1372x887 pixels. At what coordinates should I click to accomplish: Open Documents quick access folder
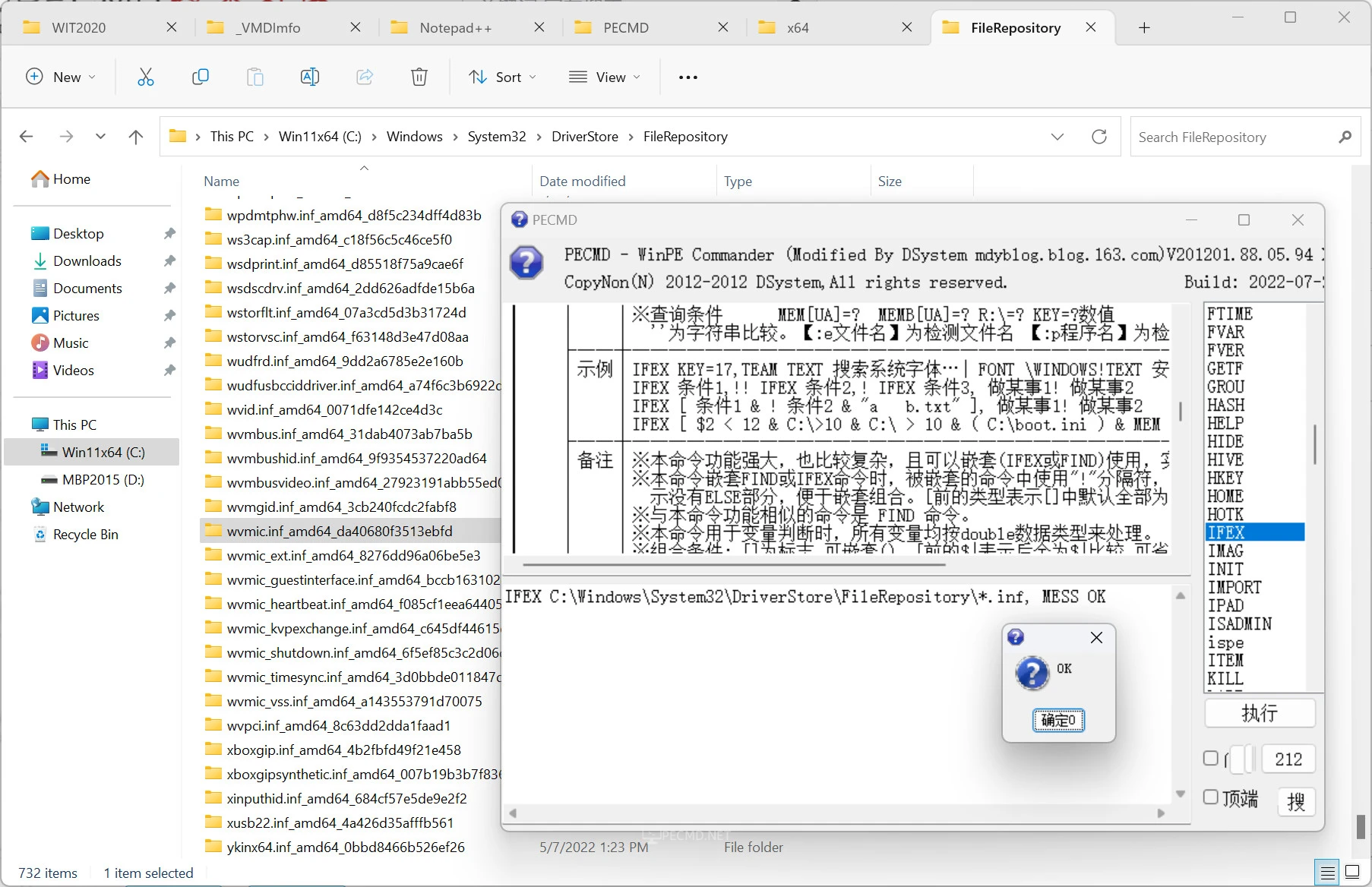point(76,288)
